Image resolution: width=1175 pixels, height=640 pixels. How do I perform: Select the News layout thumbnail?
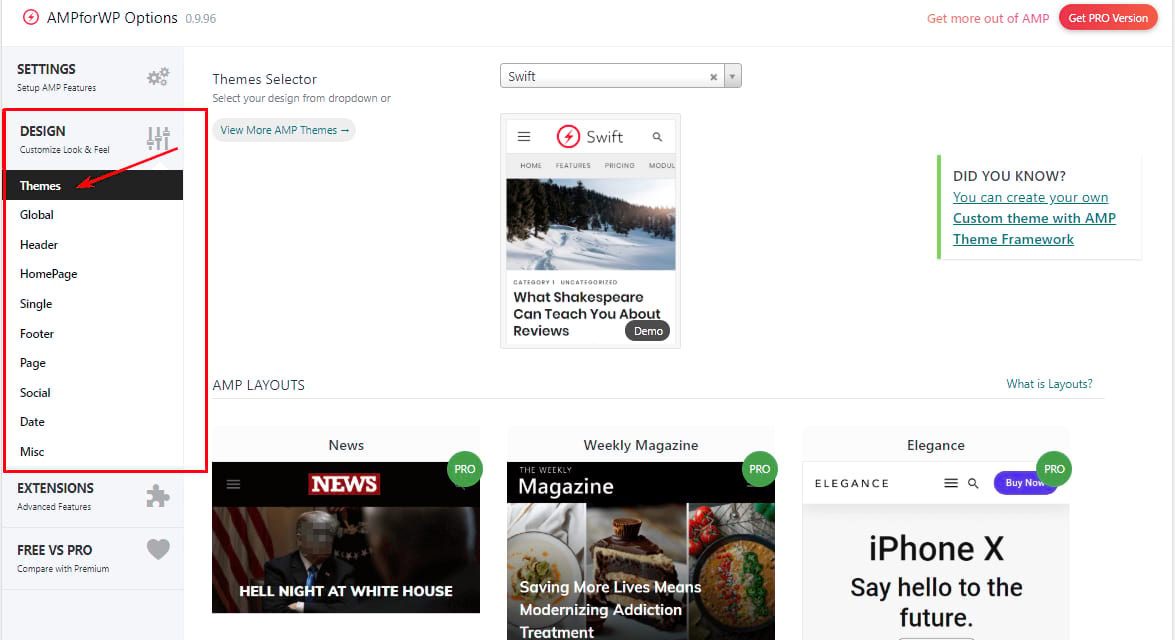click(x=346, y=537)
